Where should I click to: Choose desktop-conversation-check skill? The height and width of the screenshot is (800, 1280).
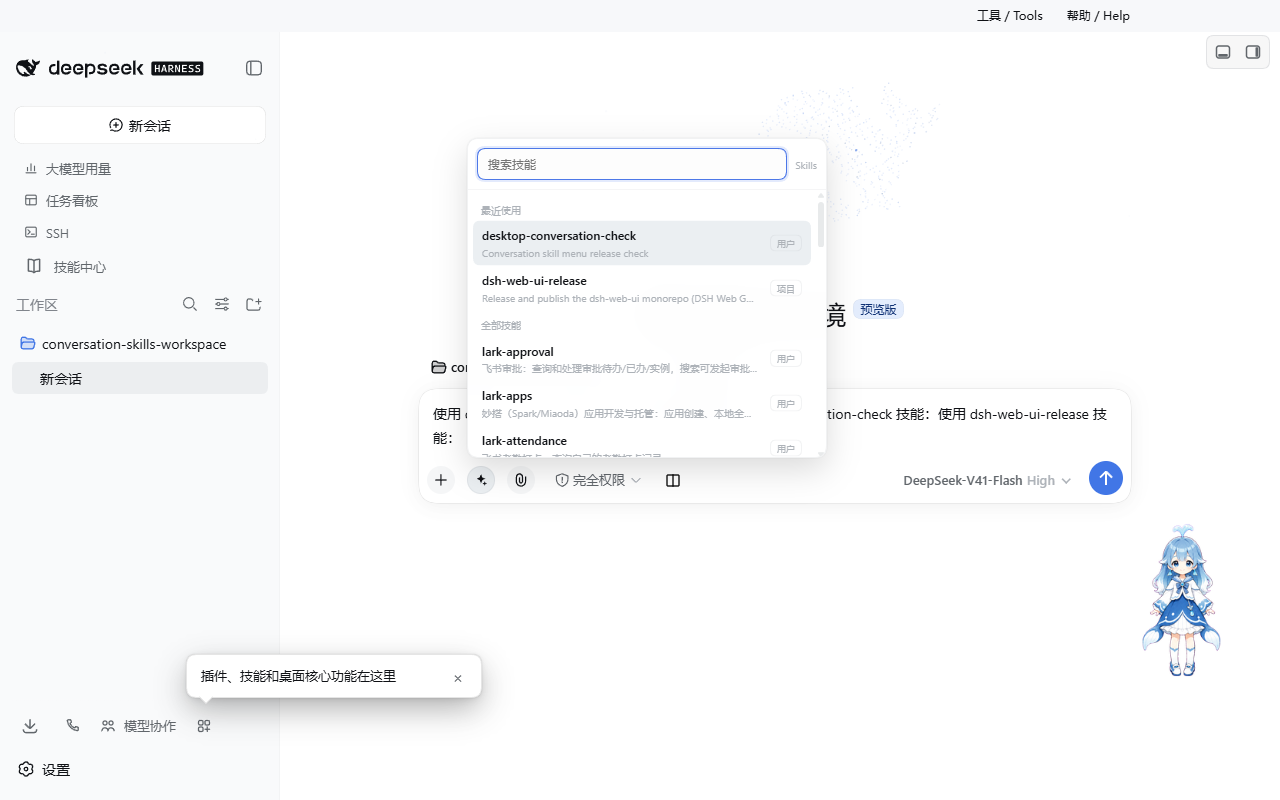[642, 243]
